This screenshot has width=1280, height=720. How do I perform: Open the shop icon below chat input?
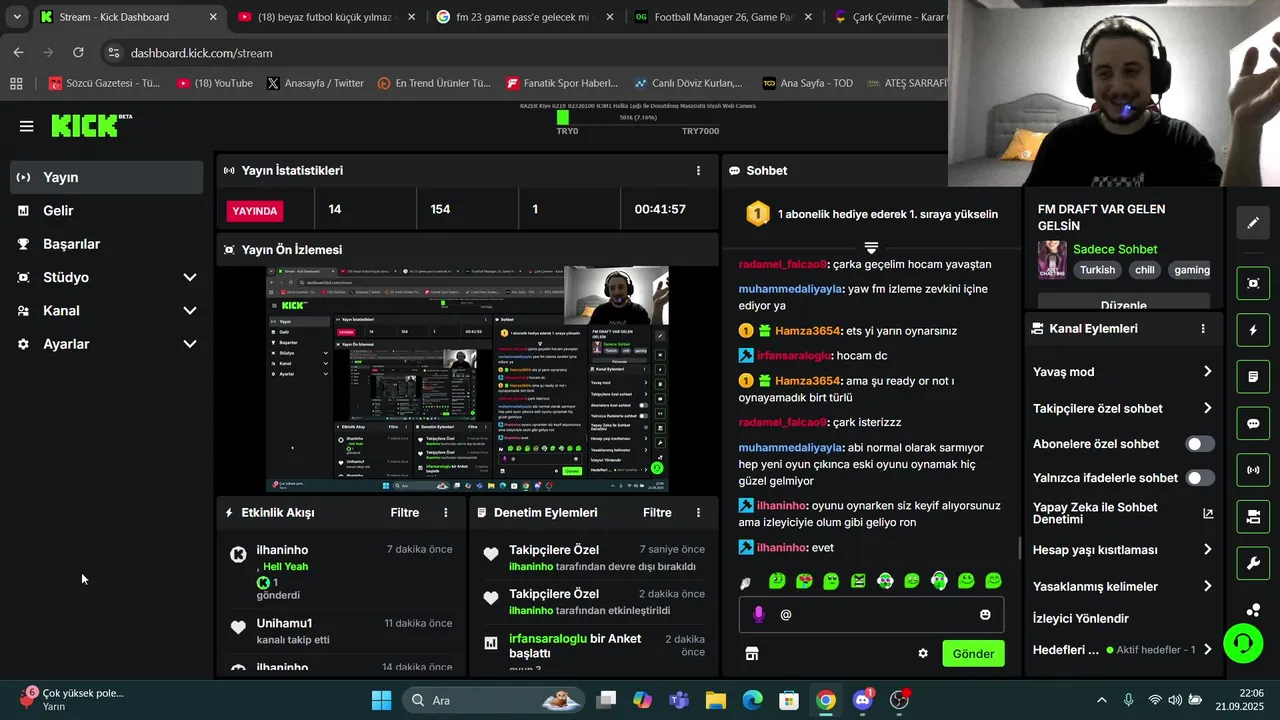pyautogui.click(x=752, y=654)
